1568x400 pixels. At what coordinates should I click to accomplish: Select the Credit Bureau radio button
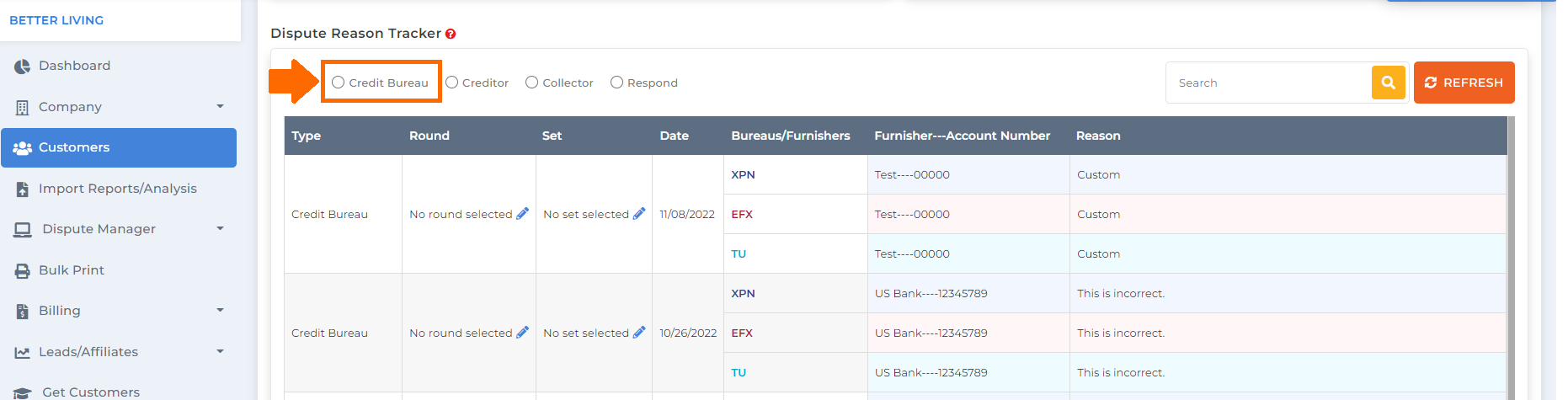(x=338, y=83)
